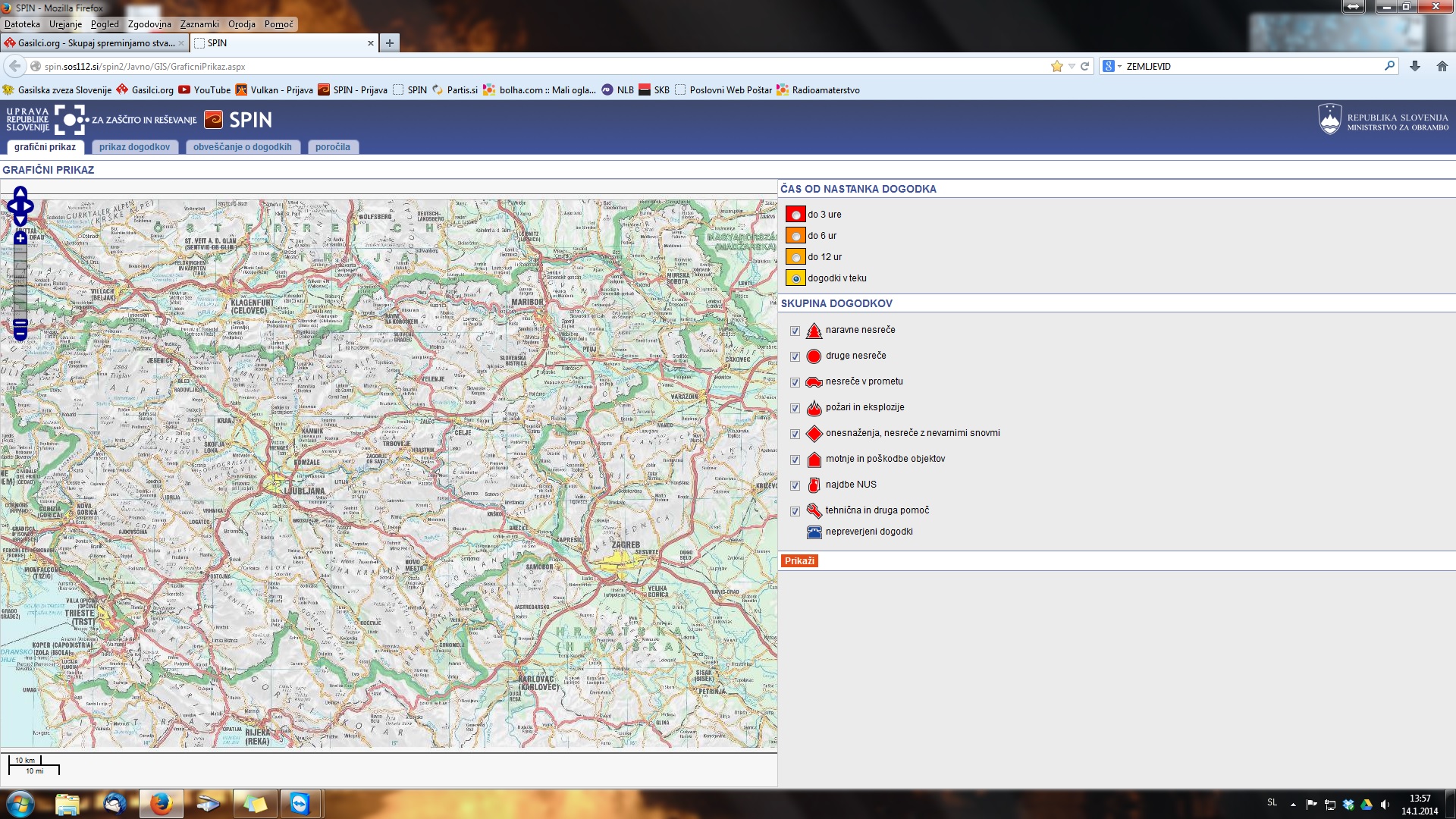
Task: Zoom in the map with plus button
Action: point(20,239)
